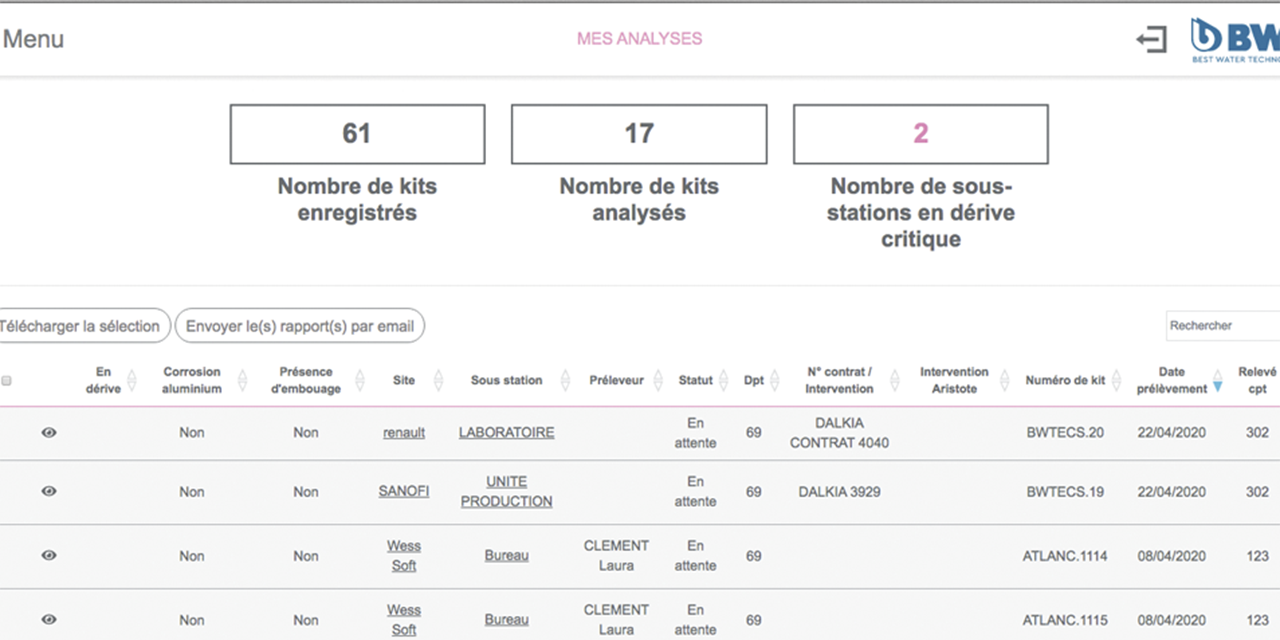The image size is (1280, 640).
Task: Sort by Date prélèvement column arrow
Action: [1217, 381]
